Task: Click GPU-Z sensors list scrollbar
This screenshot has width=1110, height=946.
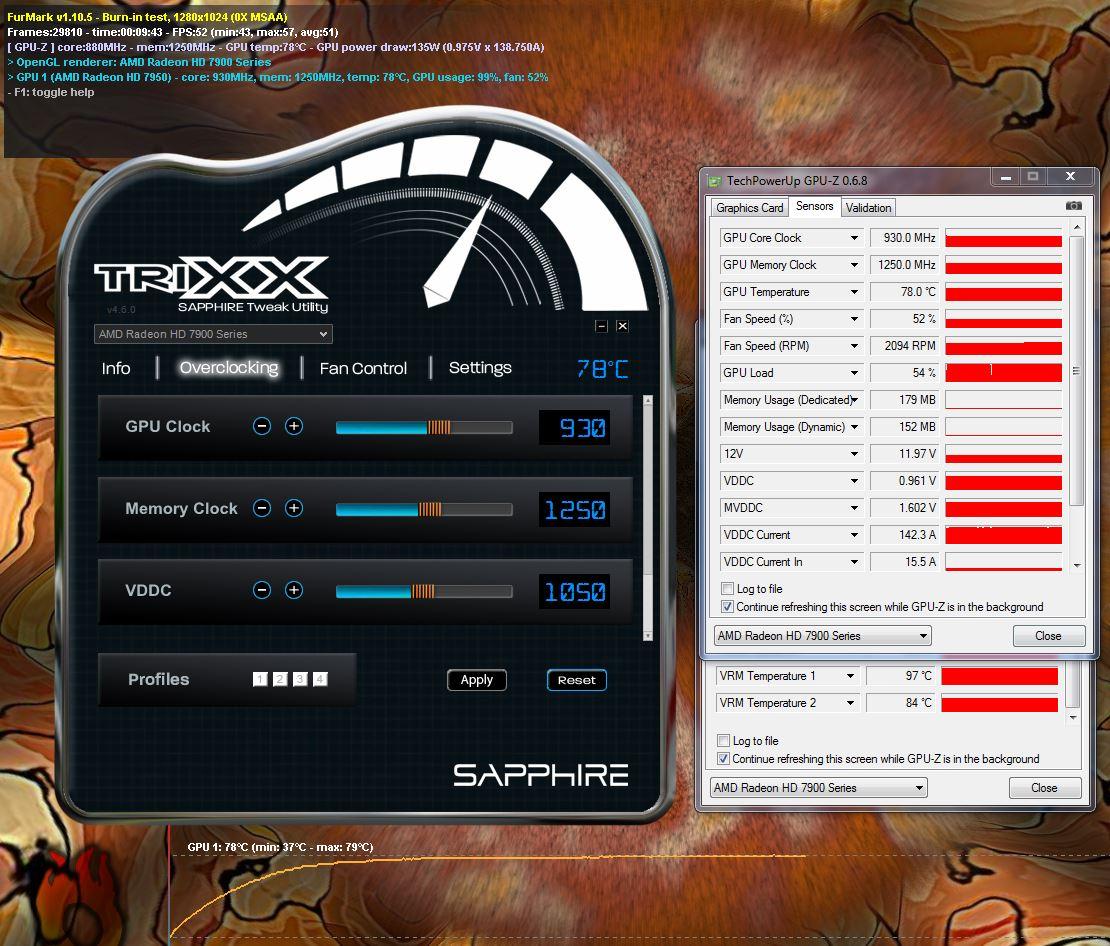Action: pyautogui.click(x=1077, y=397)
